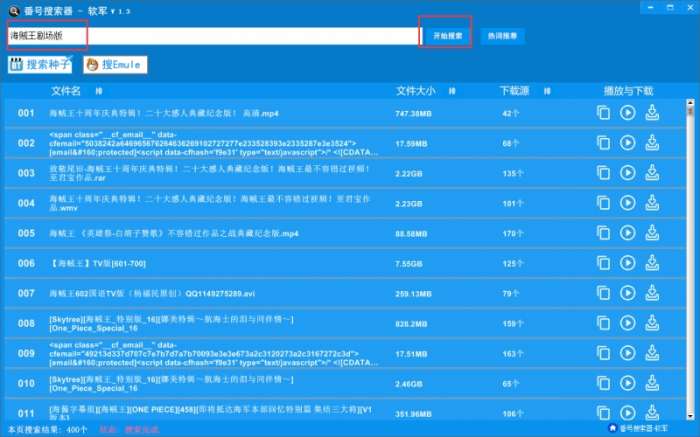
Task: Play result 004 wmv file
Action: 628,203
